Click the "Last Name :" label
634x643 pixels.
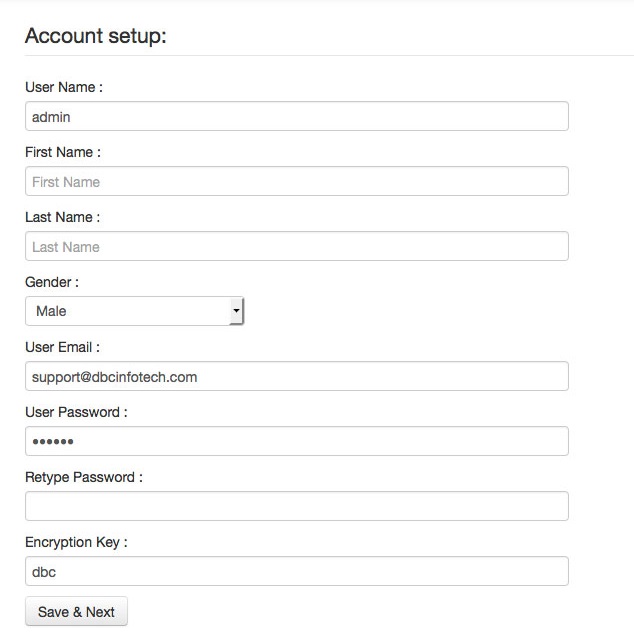click(x=62, y=217)
